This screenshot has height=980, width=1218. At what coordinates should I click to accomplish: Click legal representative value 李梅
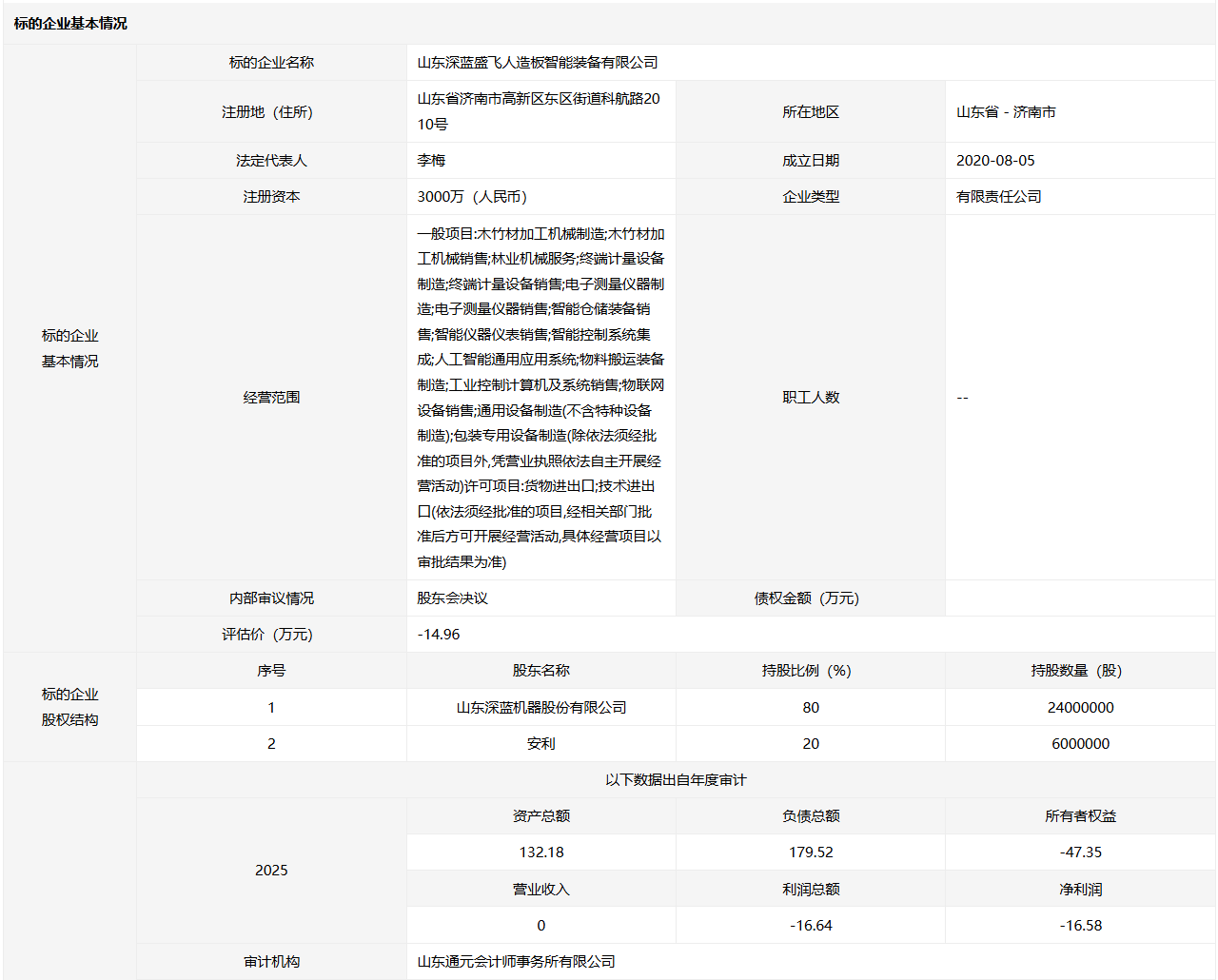coord(431,160)
